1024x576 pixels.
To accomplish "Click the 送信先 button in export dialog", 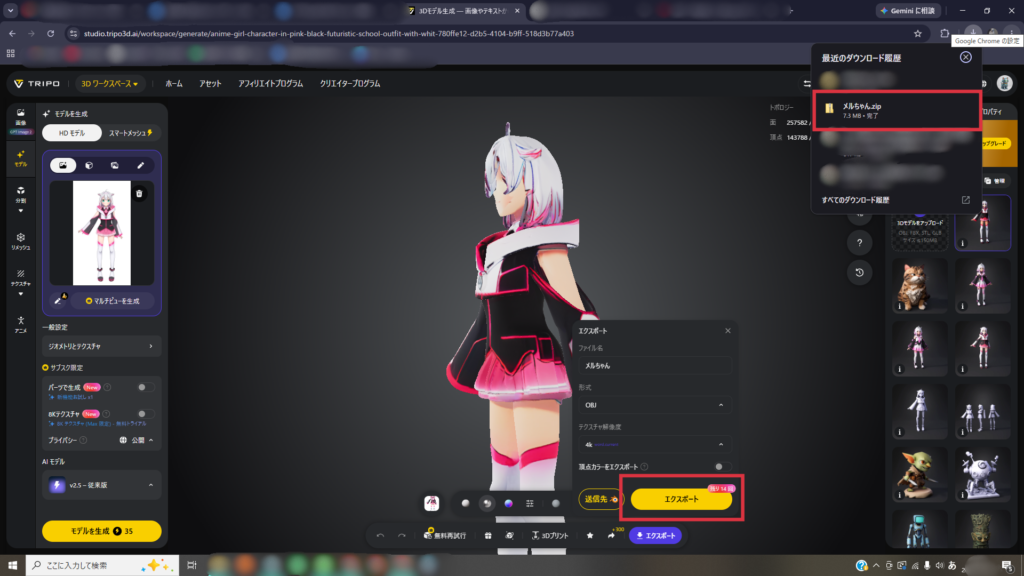I will 600,499.
